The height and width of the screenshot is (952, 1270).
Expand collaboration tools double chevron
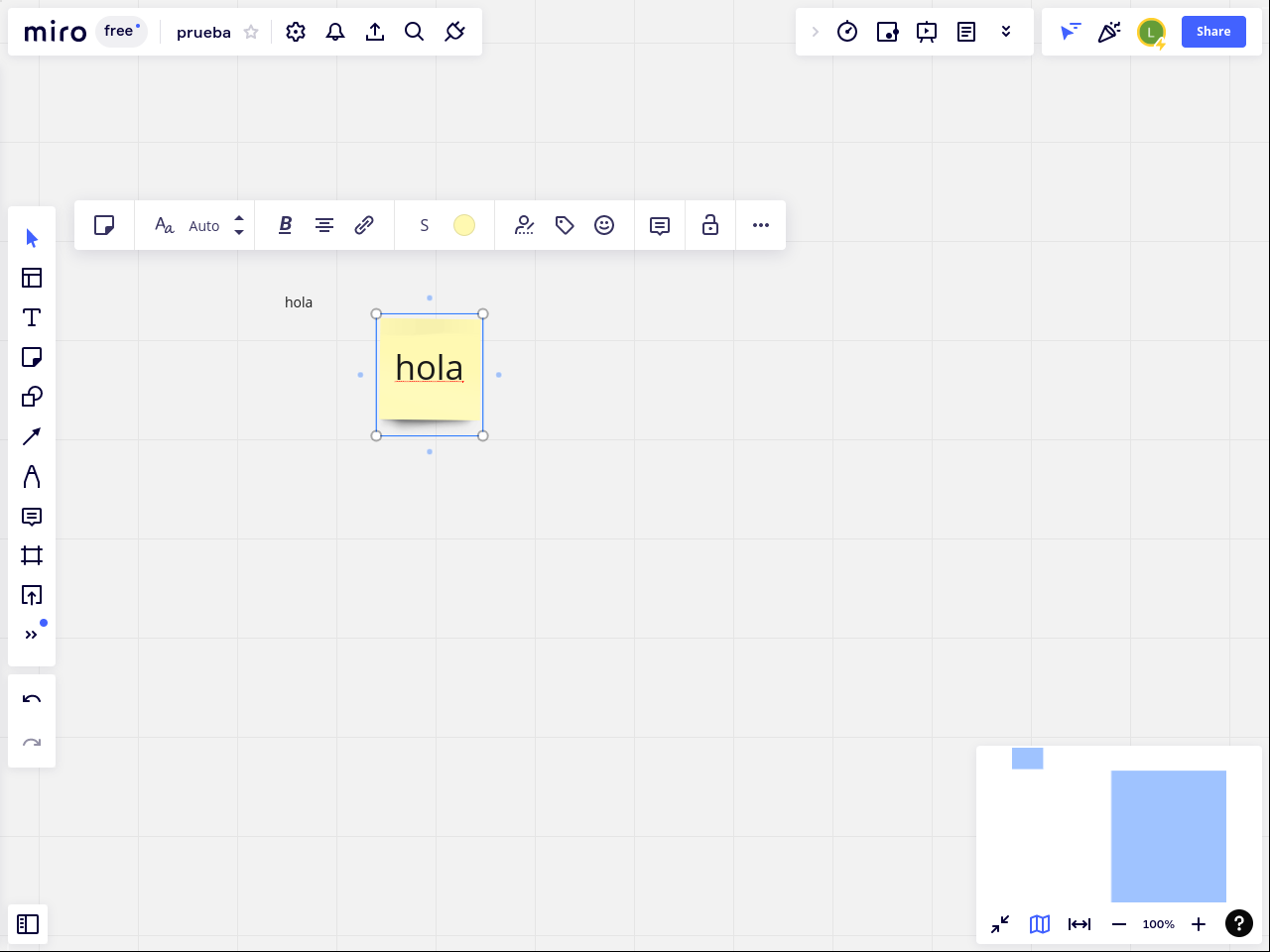point(1006,32)
